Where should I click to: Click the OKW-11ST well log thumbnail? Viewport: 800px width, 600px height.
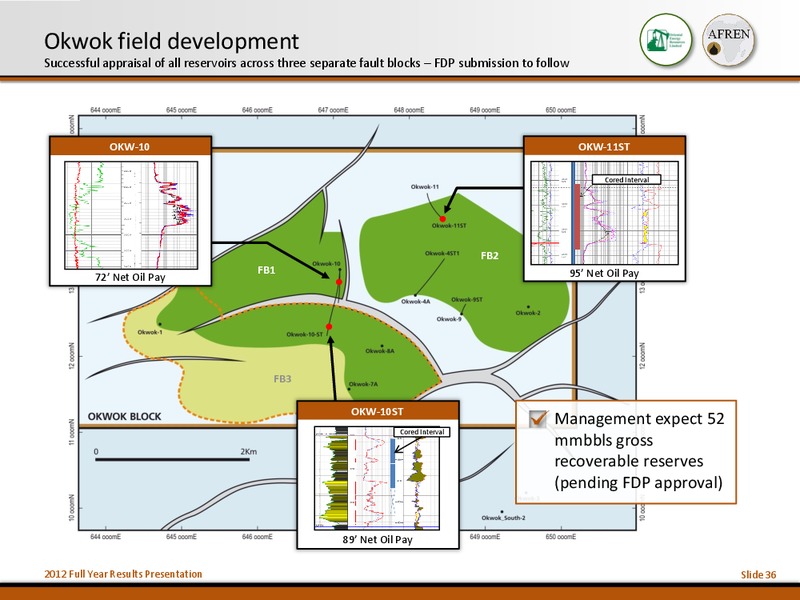coord(605,213)
